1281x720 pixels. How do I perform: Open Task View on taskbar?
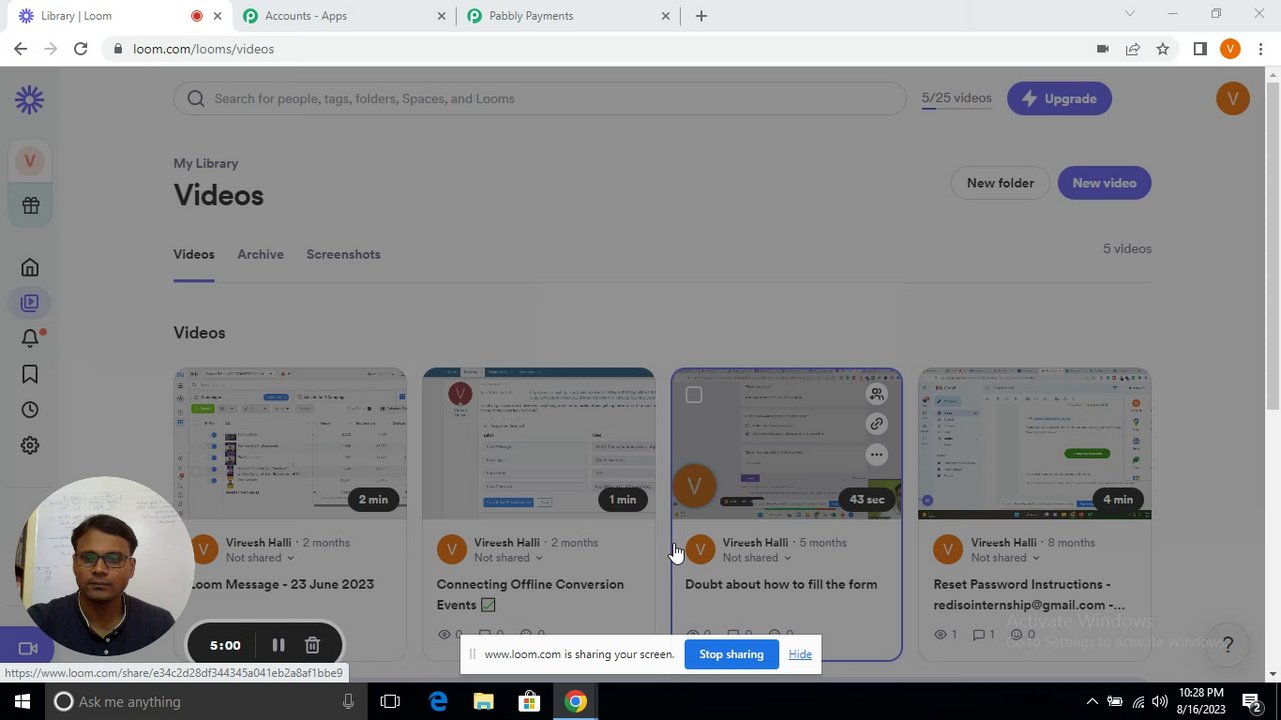(390, 702)
